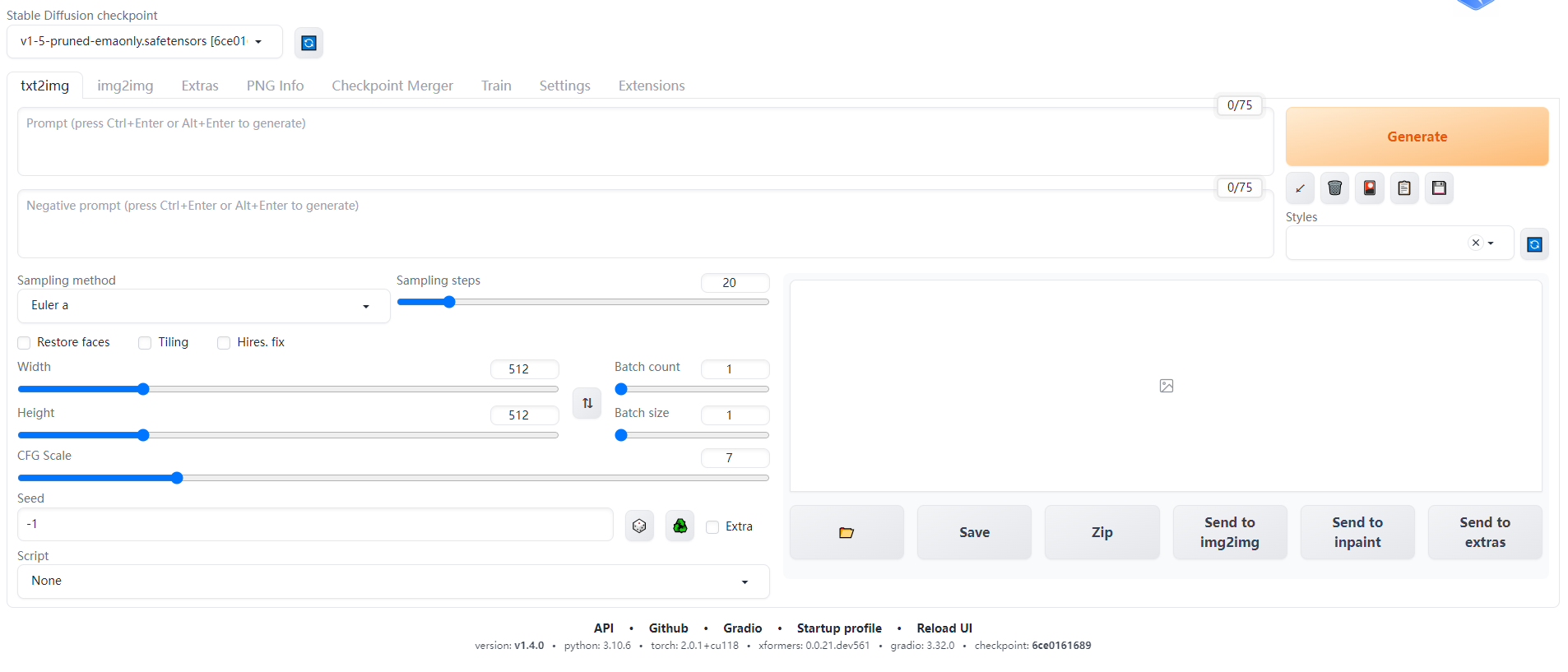Viewport: 1568px width, 672px height.
Task: Apply selected styles using the clipboard icon
Action: click(1404, 188)
